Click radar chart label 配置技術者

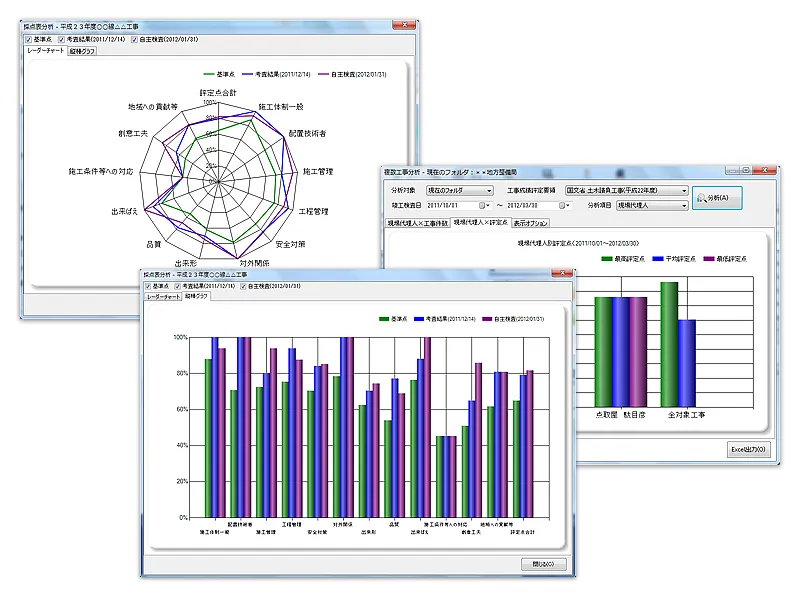(307, 133)
